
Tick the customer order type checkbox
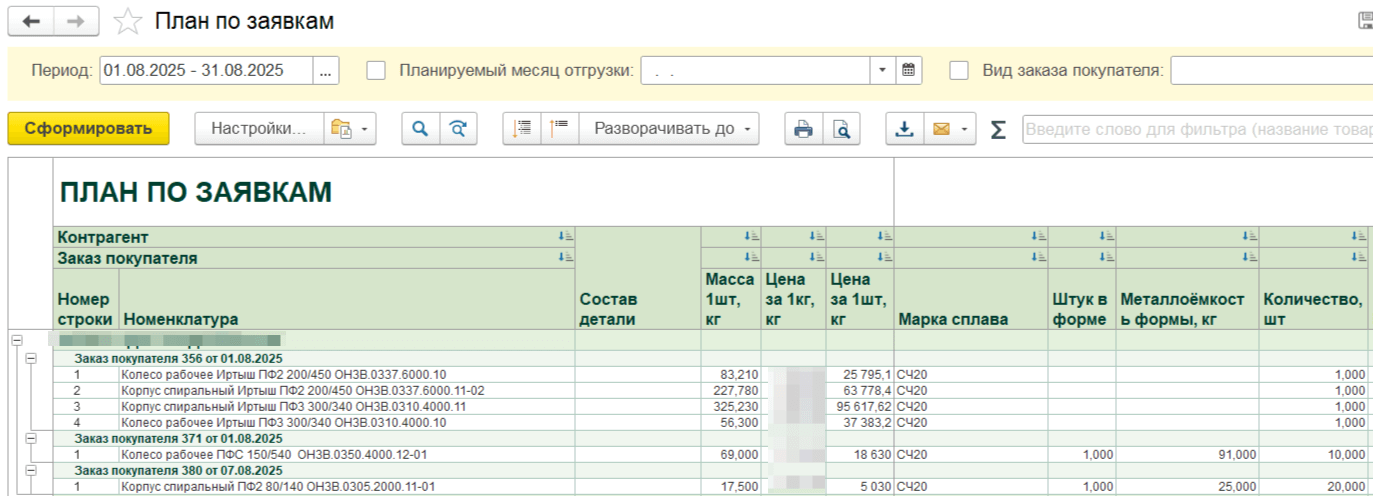(959, 70)
